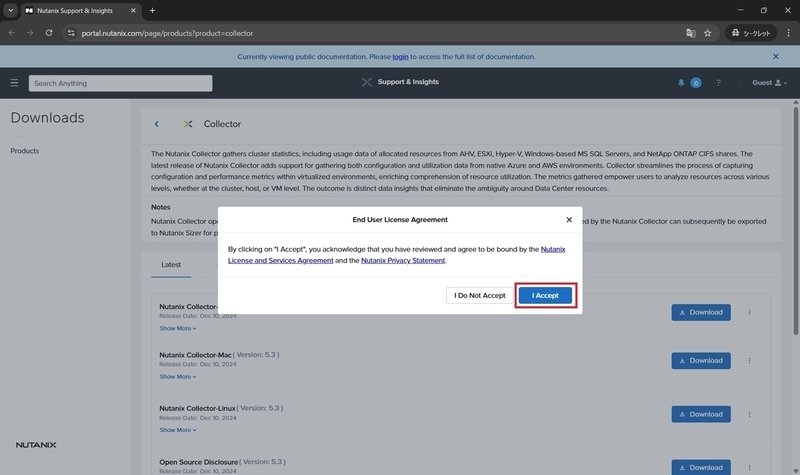
Task: Expand Show More under Collector-Mac
Action: (x=178, y=377)
